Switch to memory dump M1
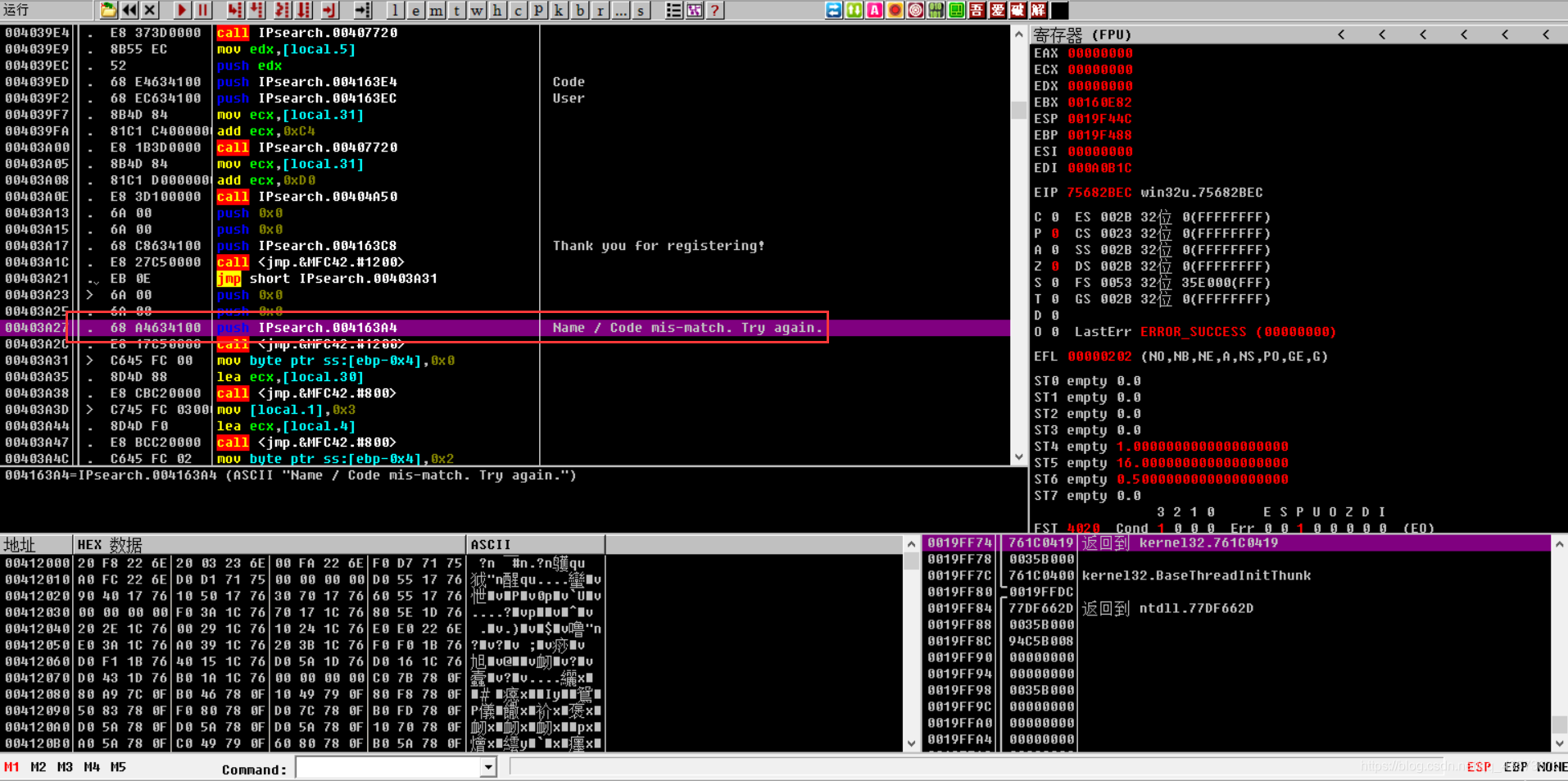 click(x=11, y=767)
